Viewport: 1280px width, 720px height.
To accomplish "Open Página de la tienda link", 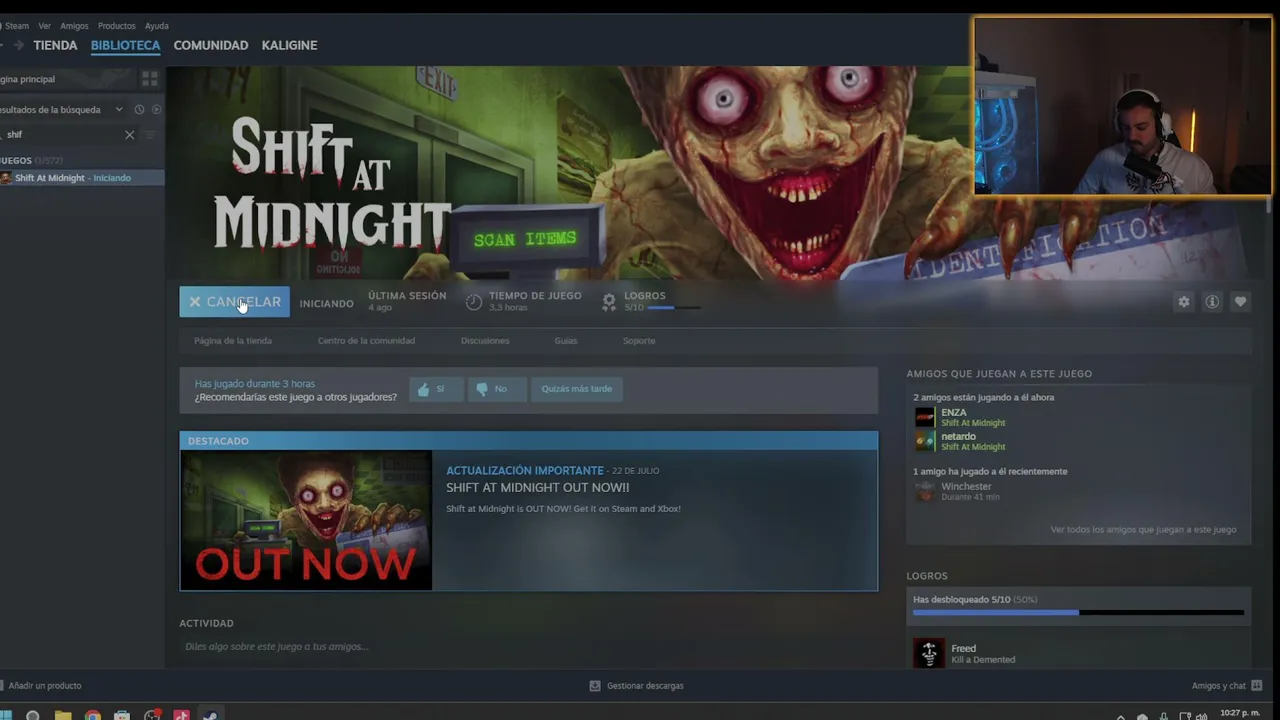I will 233,341.
